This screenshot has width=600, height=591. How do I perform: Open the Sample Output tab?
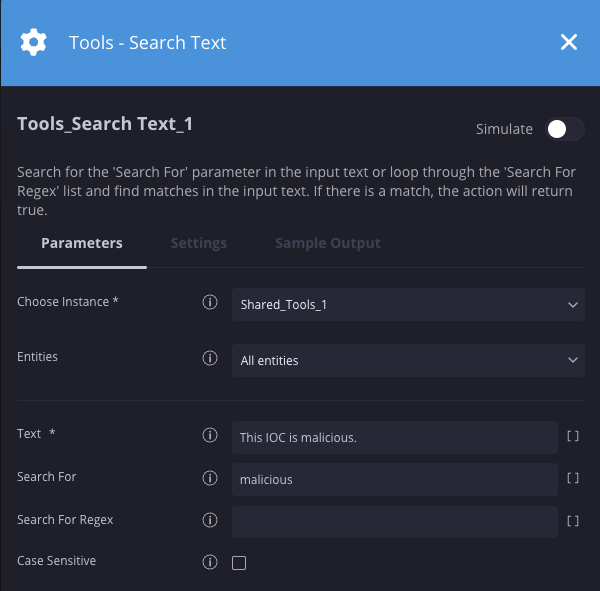327,243
